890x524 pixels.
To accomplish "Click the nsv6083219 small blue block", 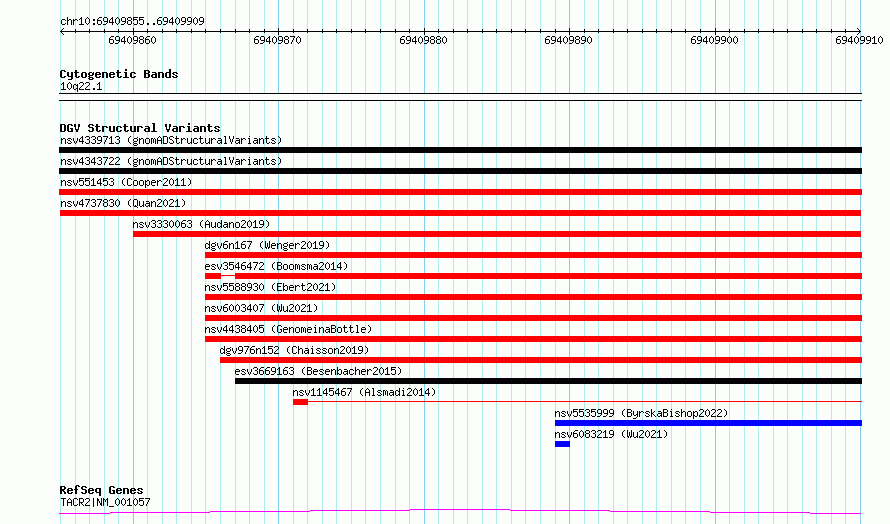I will (562, 445).
